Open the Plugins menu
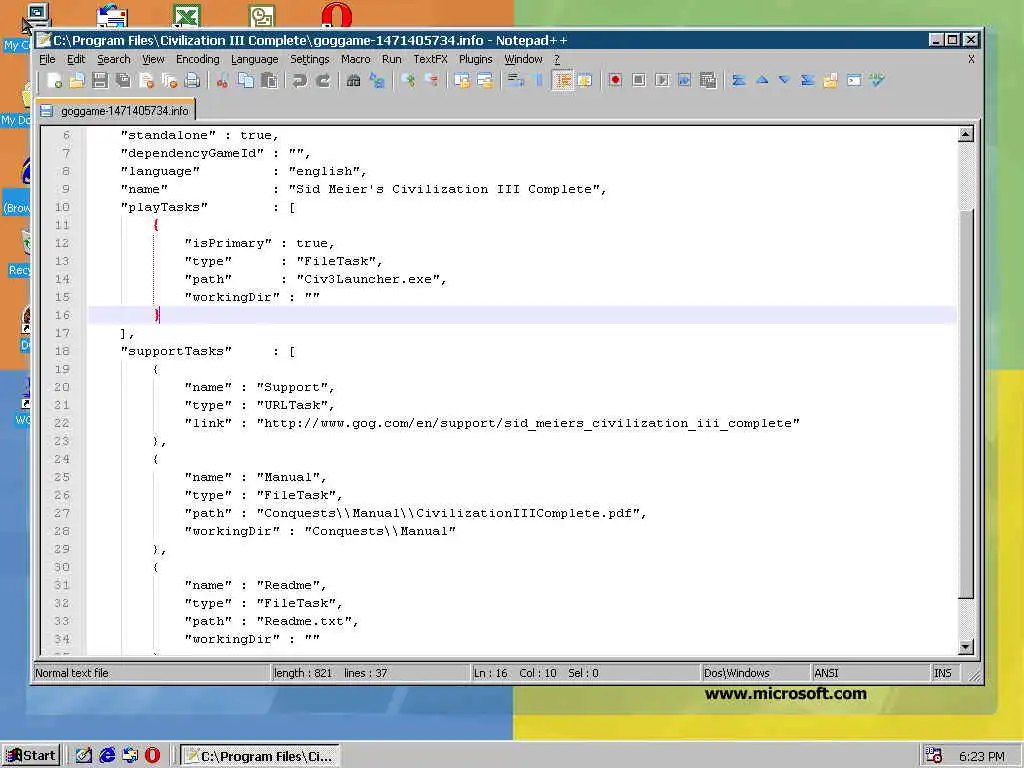The height and width of the screenshot is (768, 1024). coord(475,59)
